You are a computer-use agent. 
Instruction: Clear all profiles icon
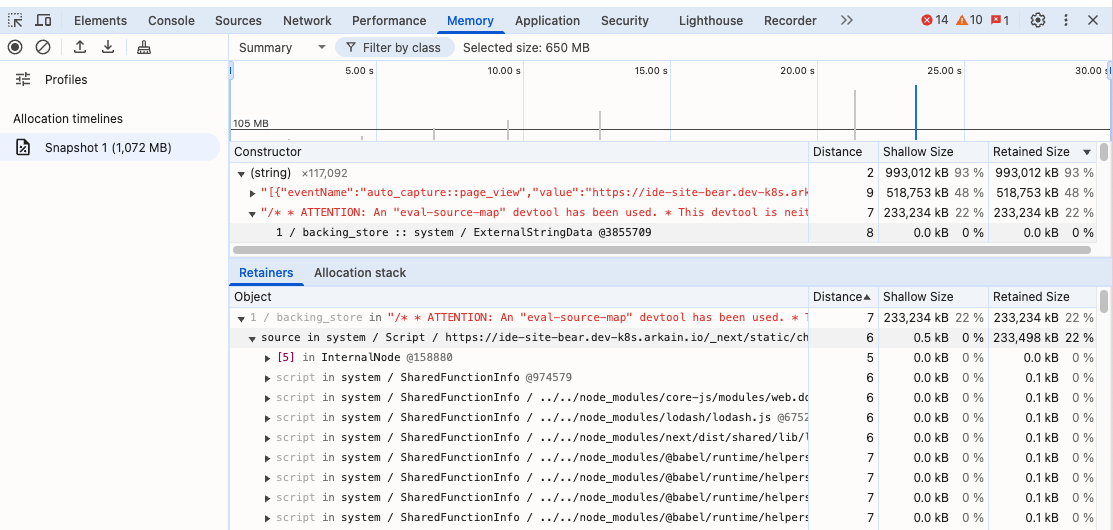tap(43, 48)
